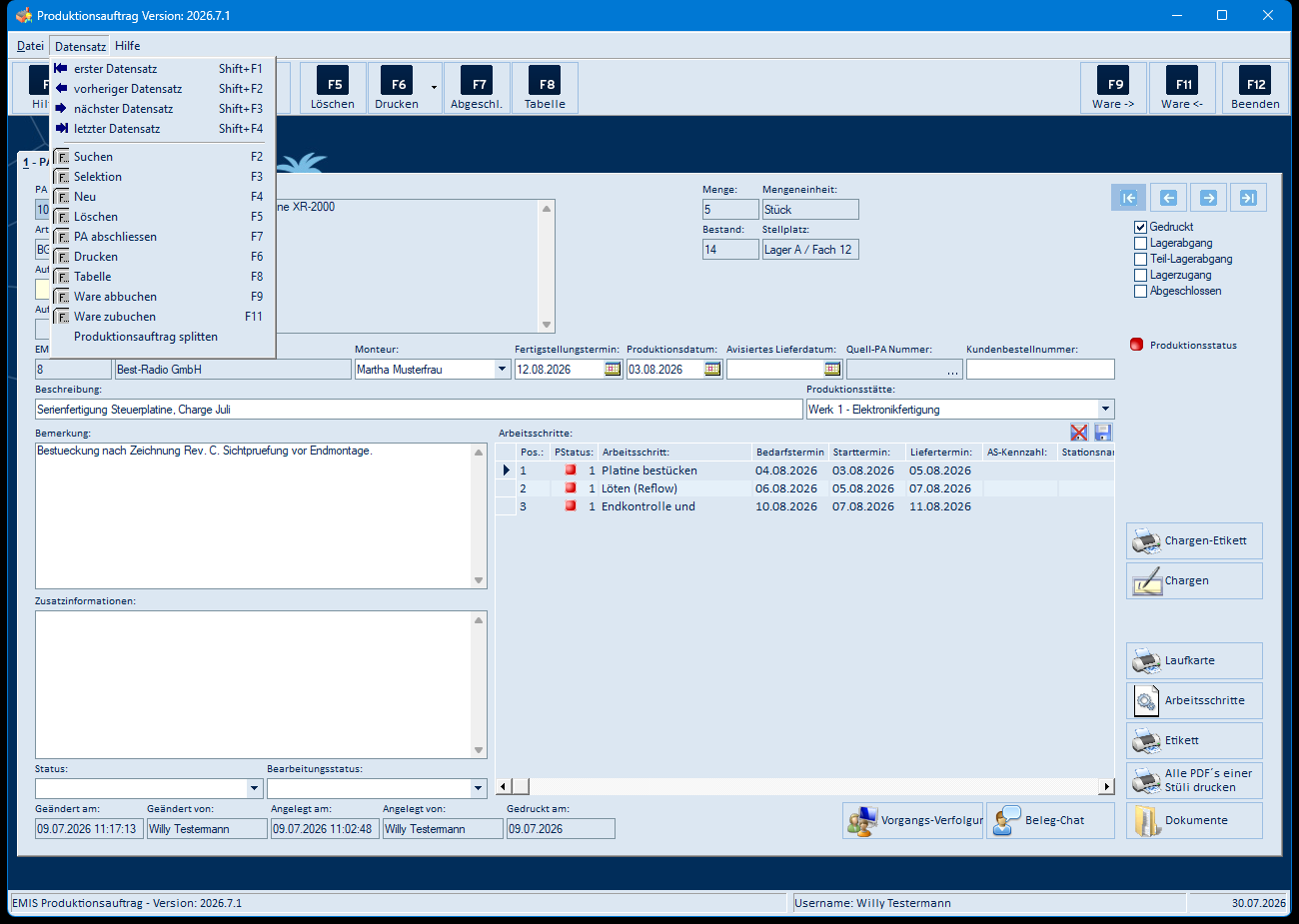
Task: Jump to first record with blue arrow
Action: (x=1129, y=198)
